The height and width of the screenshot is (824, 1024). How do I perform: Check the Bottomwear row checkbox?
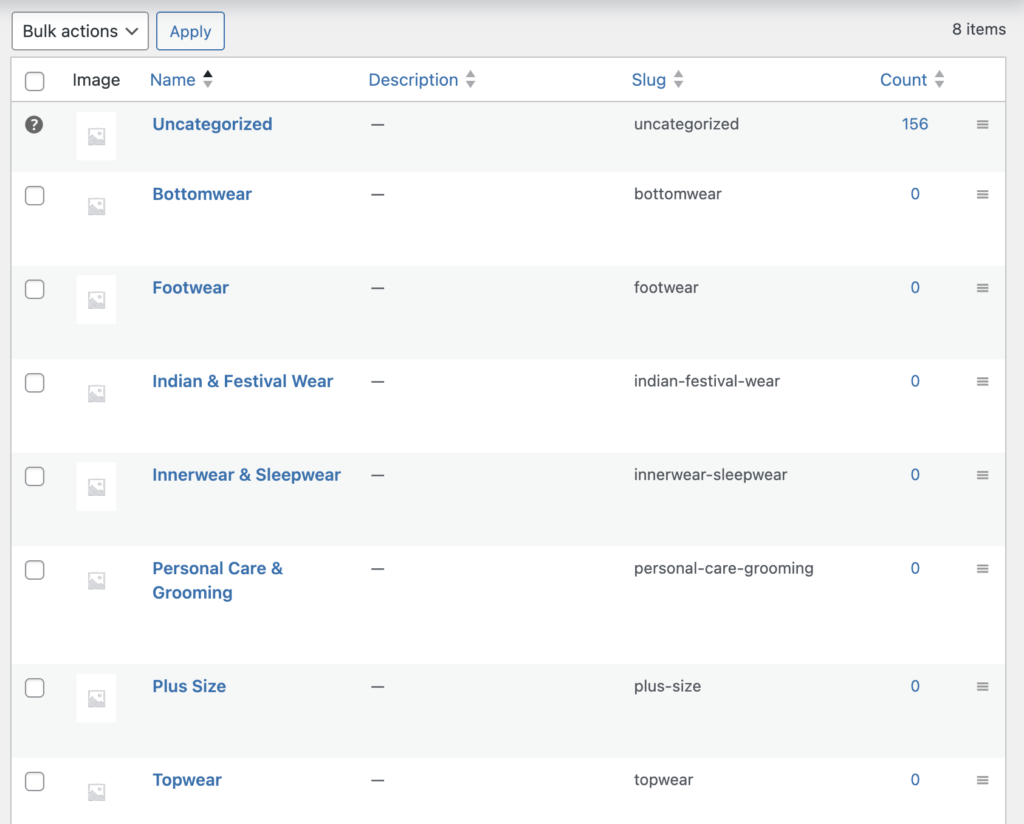pyautogui.click(x=35, y=195)
